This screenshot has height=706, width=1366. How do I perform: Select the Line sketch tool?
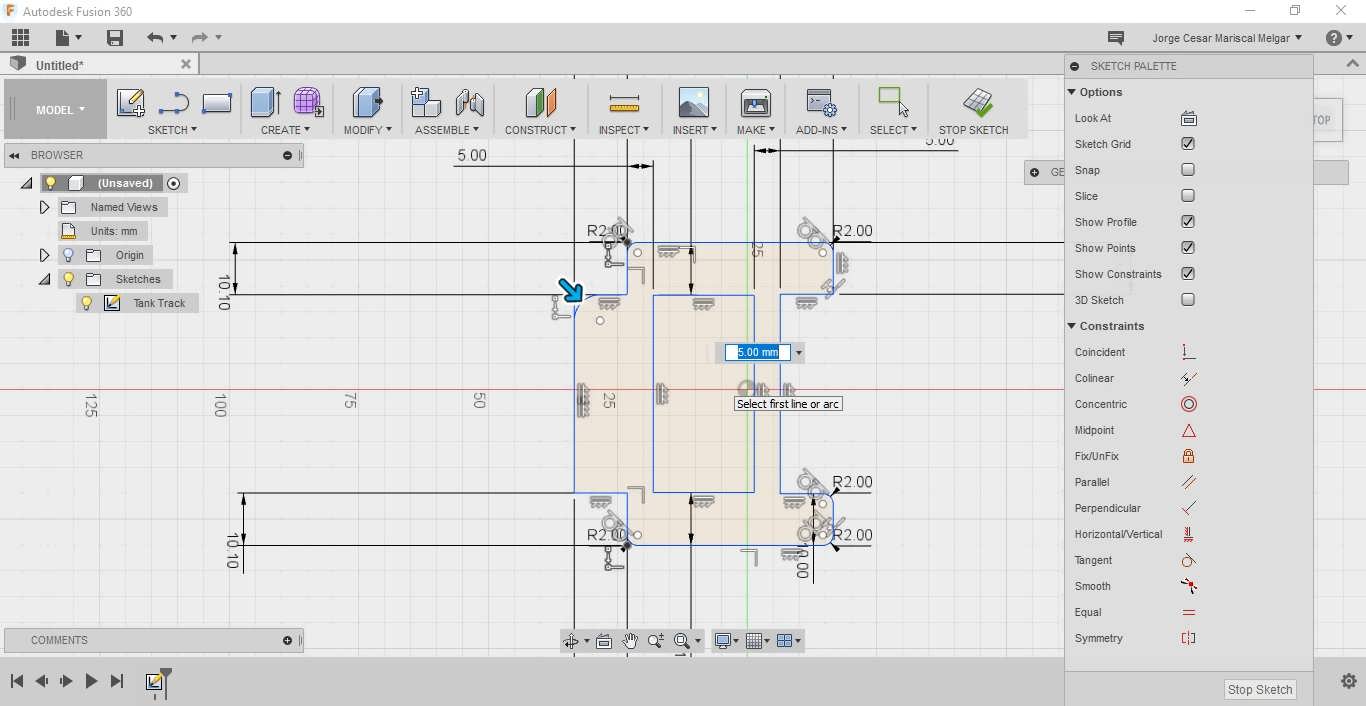(174, 103)
